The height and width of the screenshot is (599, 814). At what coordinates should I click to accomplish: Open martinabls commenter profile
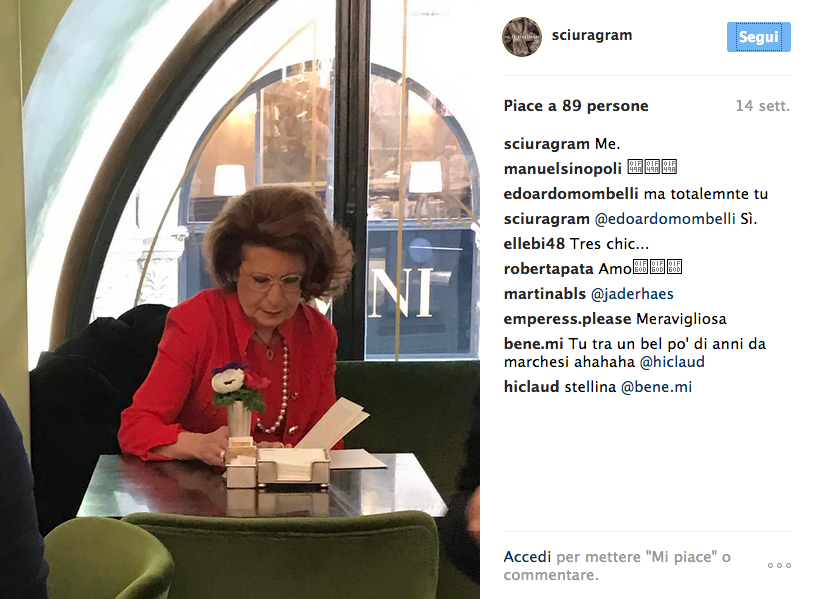coord(545,294)
